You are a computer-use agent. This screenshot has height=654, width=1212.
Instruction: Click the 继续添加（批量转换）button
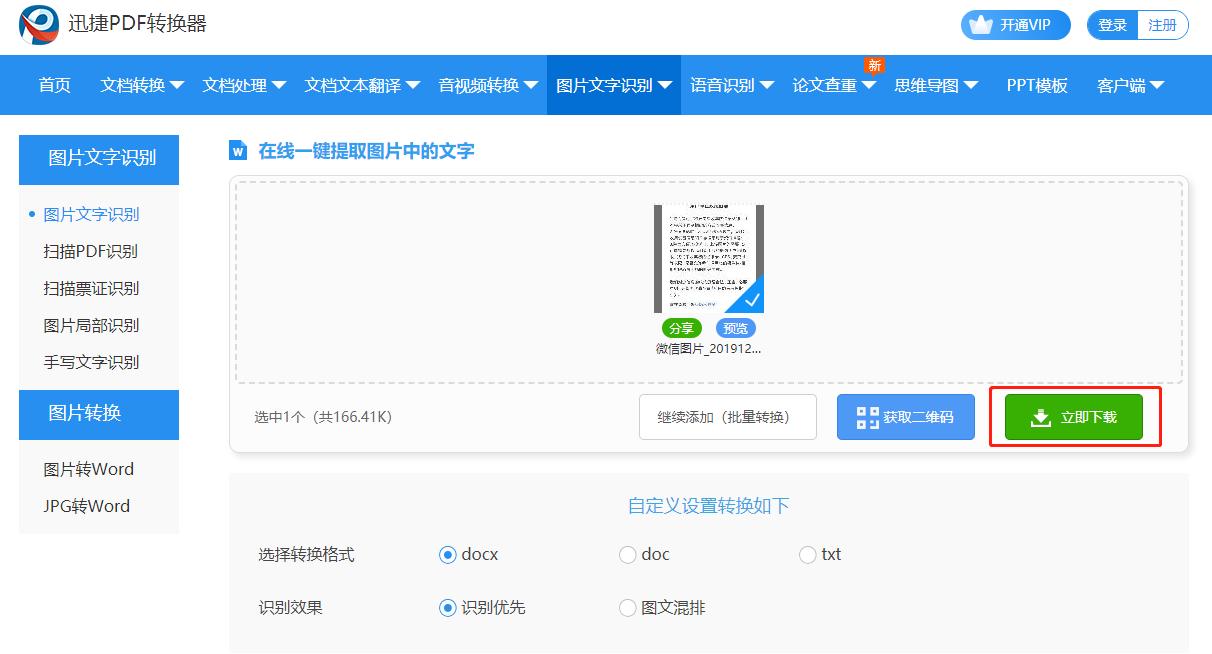pyautogui.click(x=727, y=417)
